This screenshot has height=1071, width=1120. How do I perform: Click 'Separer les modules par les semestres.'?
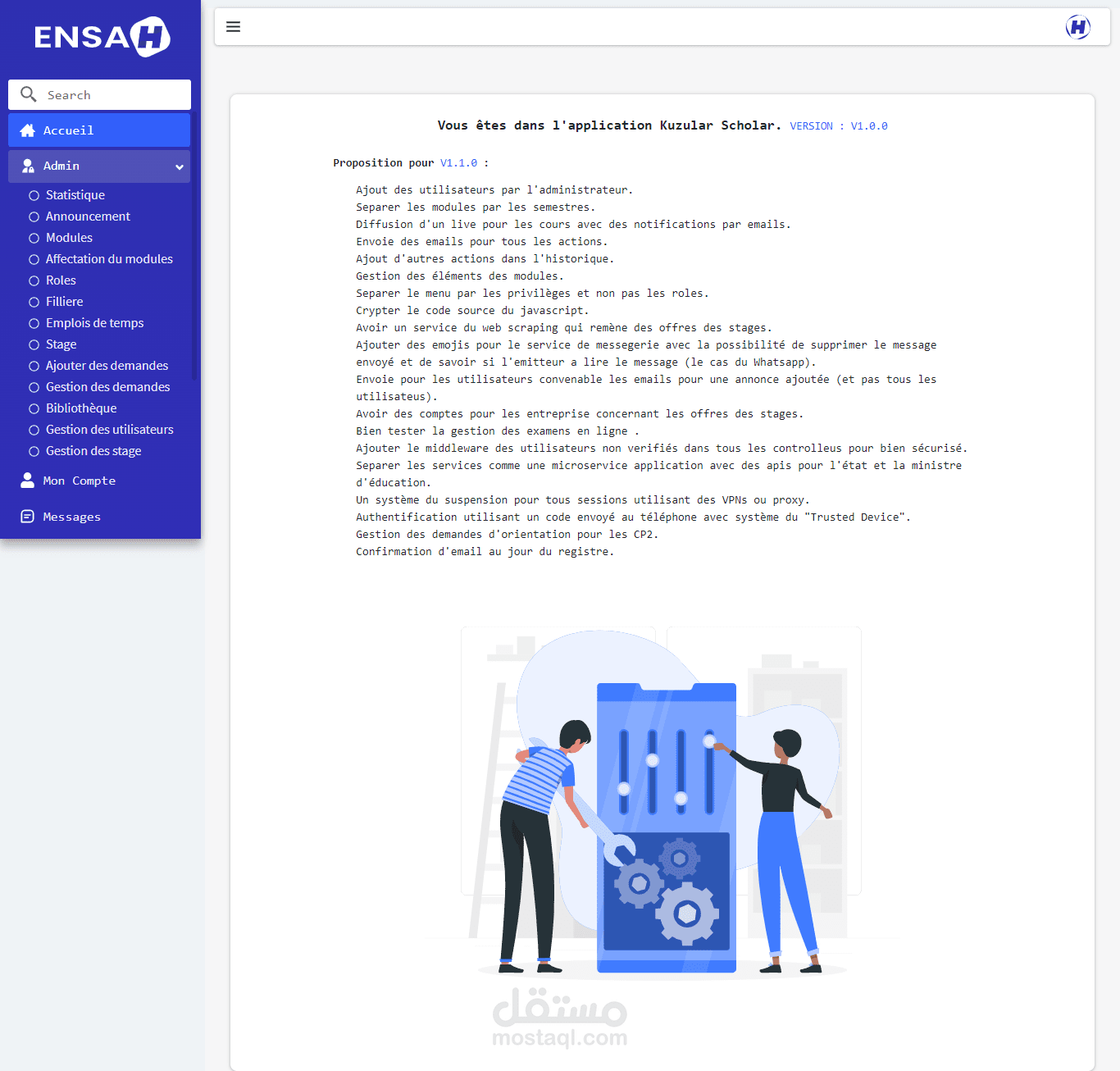coord(476,207)
